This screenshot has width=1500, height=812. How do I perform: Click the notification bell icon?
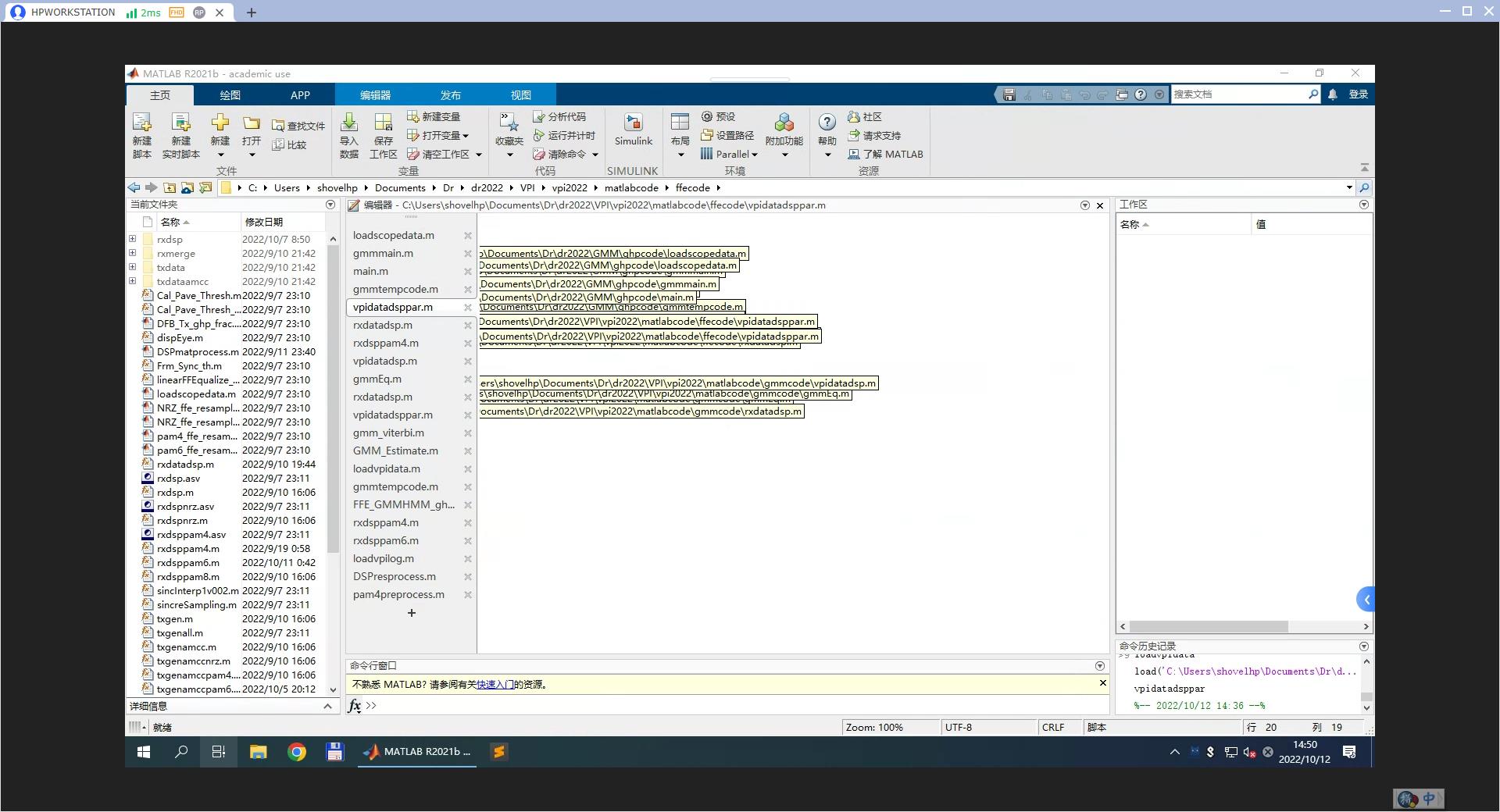(1333, 94)
